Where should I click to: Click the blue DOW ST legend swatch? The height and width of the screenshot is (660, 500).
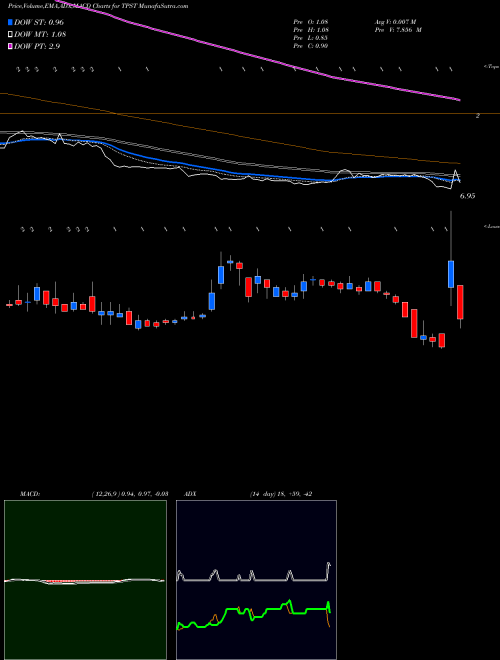(11, 22)
